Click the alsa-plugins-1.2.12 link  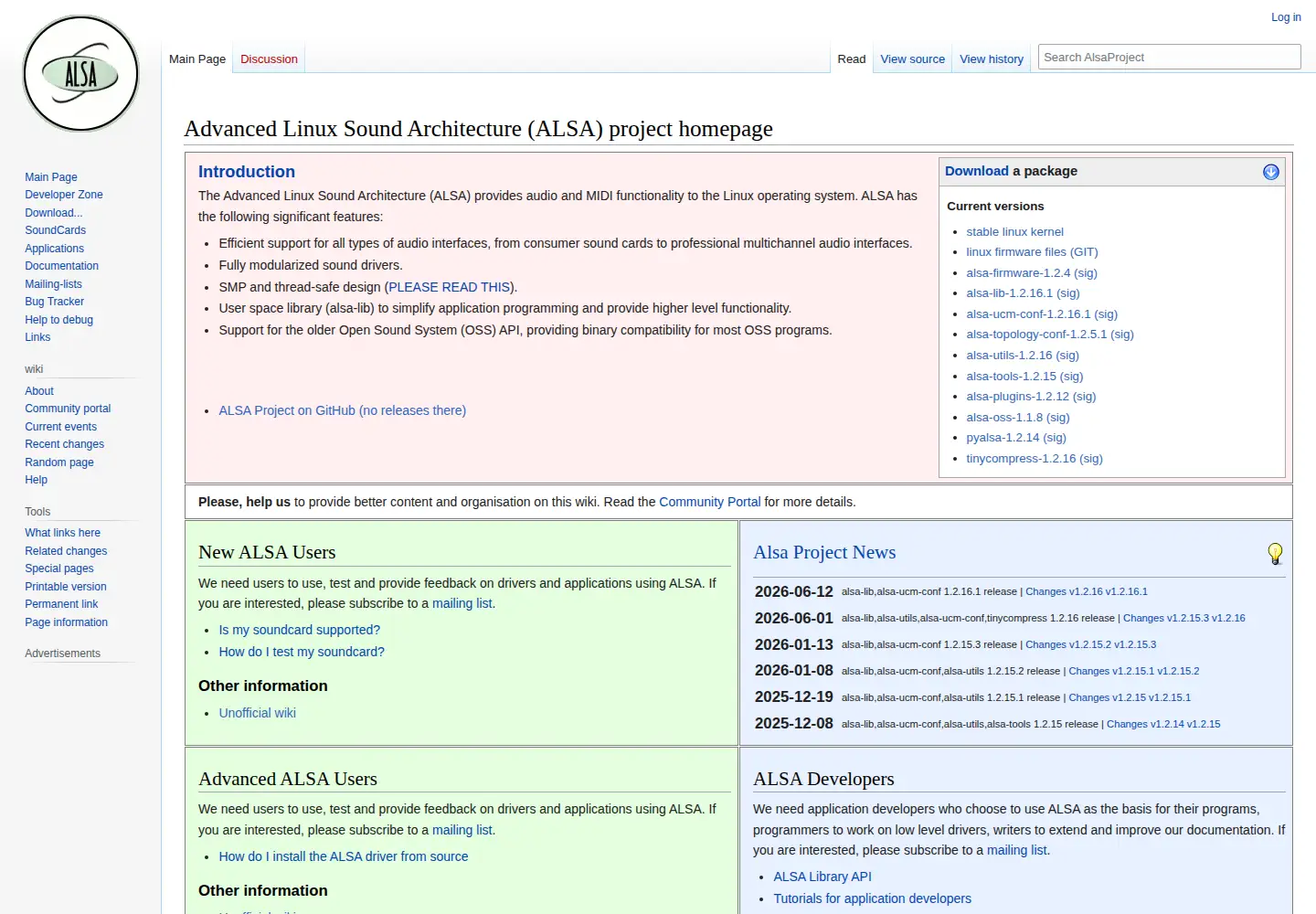pos(1017,397)
